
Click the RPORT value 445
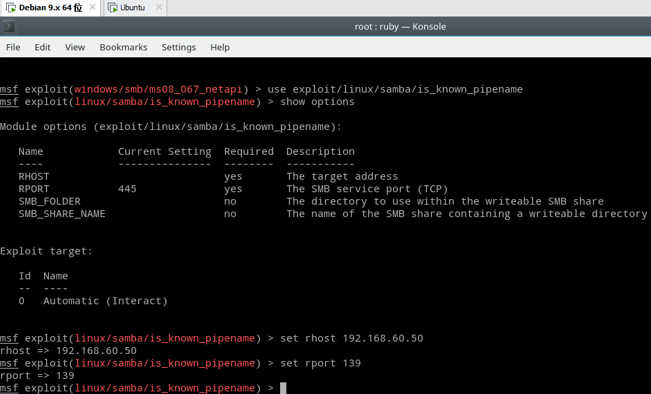(127, 189)
